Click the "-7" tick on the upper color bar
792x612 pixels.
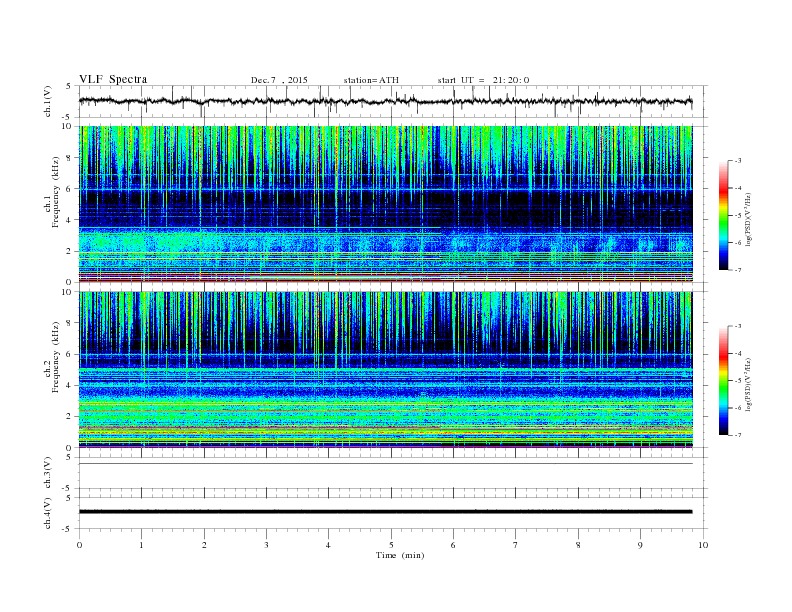pos(737,270)
